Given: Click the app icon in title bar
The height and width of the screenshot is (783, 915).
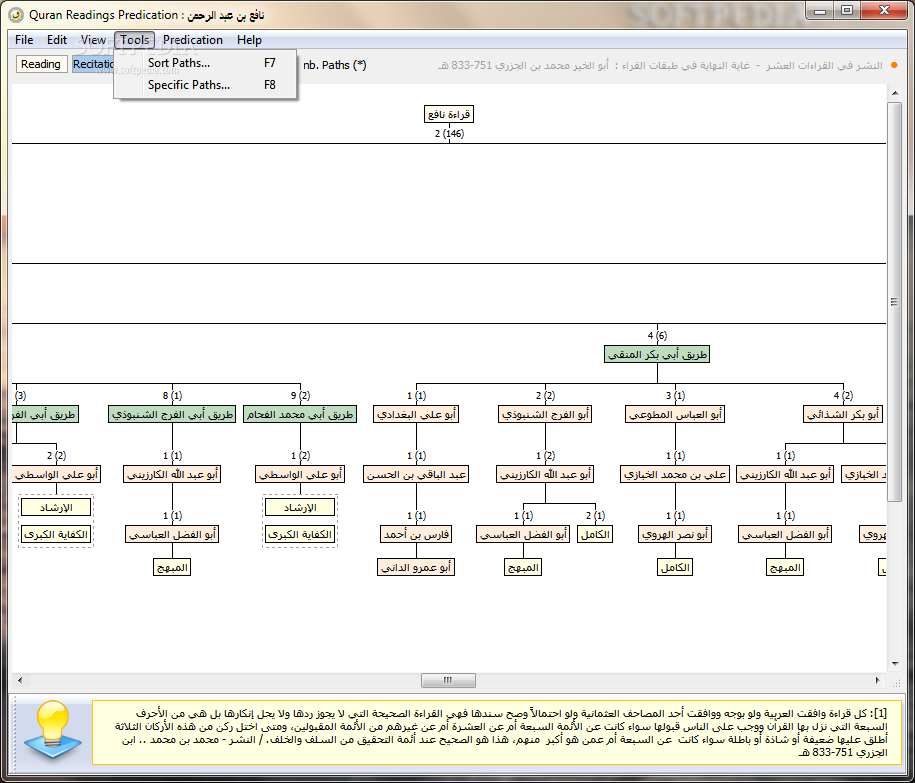Looking at the screenshot, I should (16, 15).
